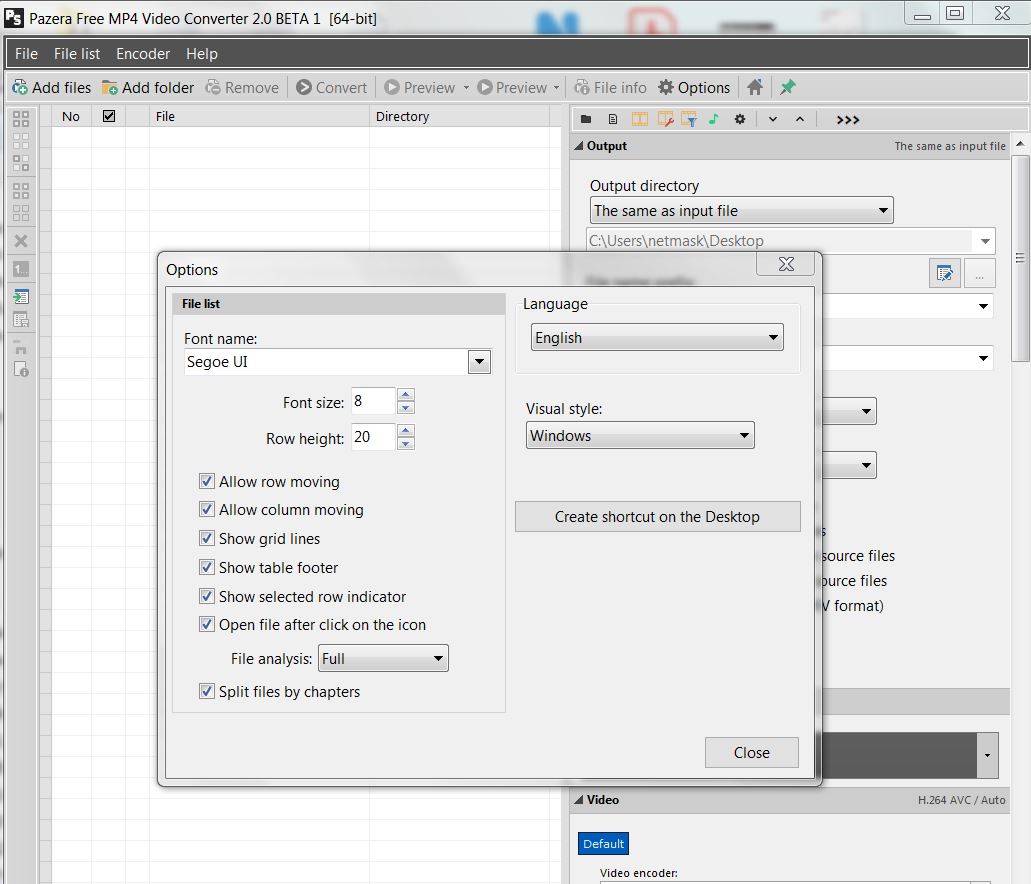Click the document icon in right panel toolbar
This screenshot has height=884, width=1031.
pyautogui.click(x=613, y=119)
